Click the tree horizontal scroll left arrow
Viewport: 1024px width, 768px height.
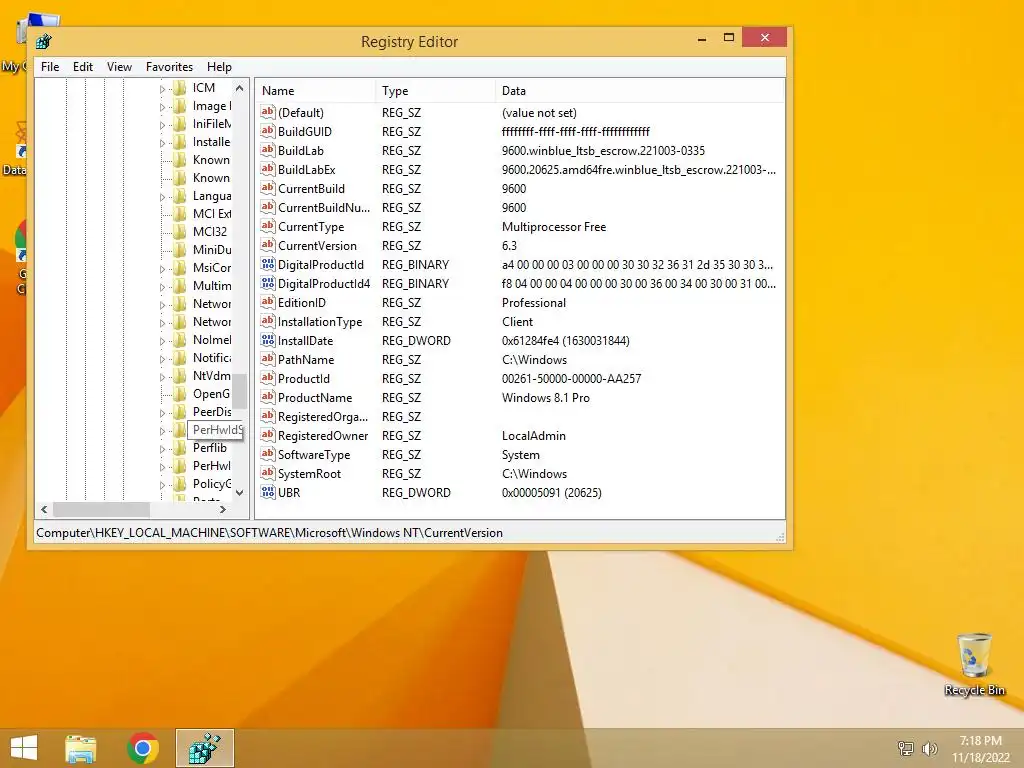(x=44, y=509)
